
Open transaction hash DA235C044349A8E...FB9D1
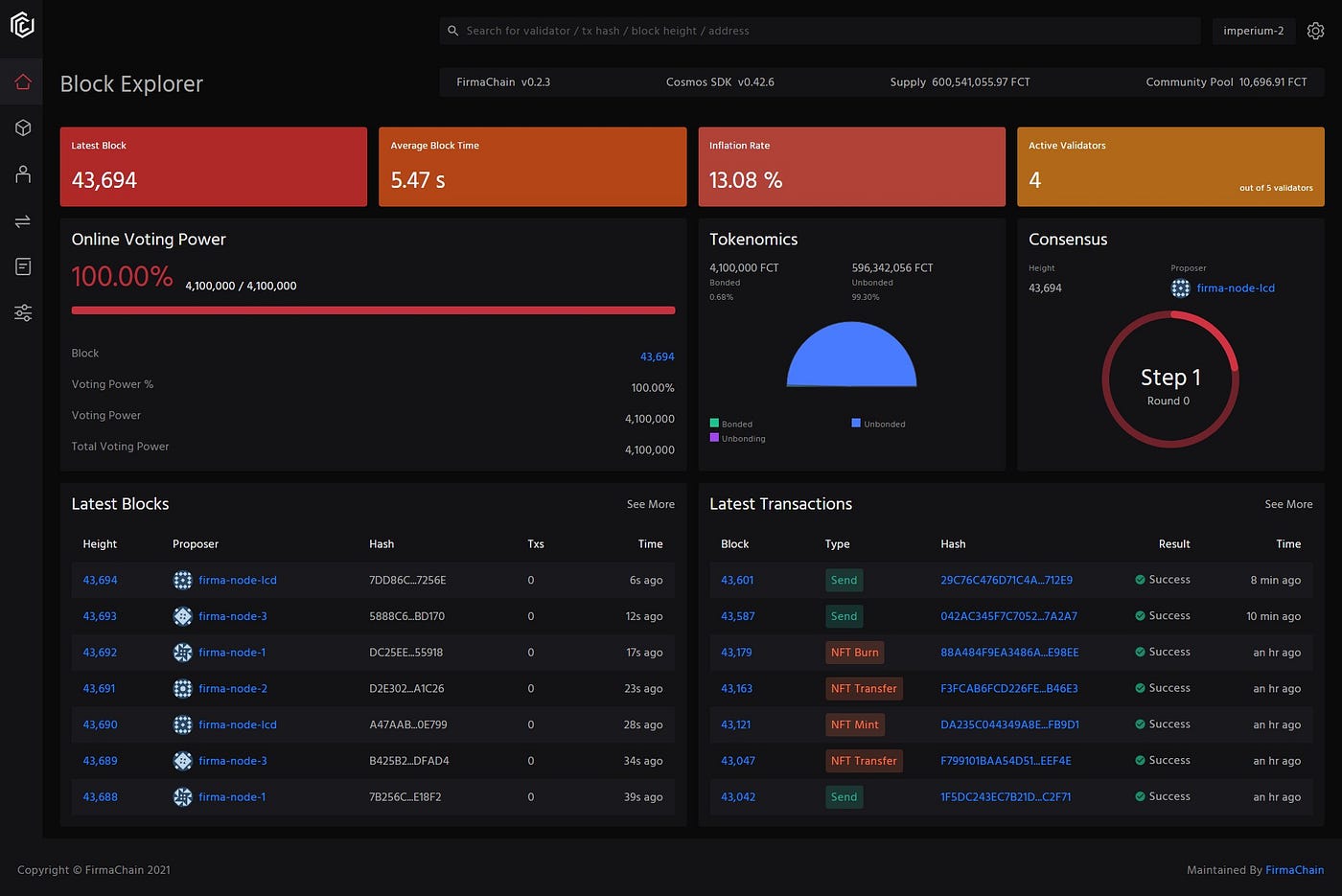pyautogui.click(x=1009, y=724)
